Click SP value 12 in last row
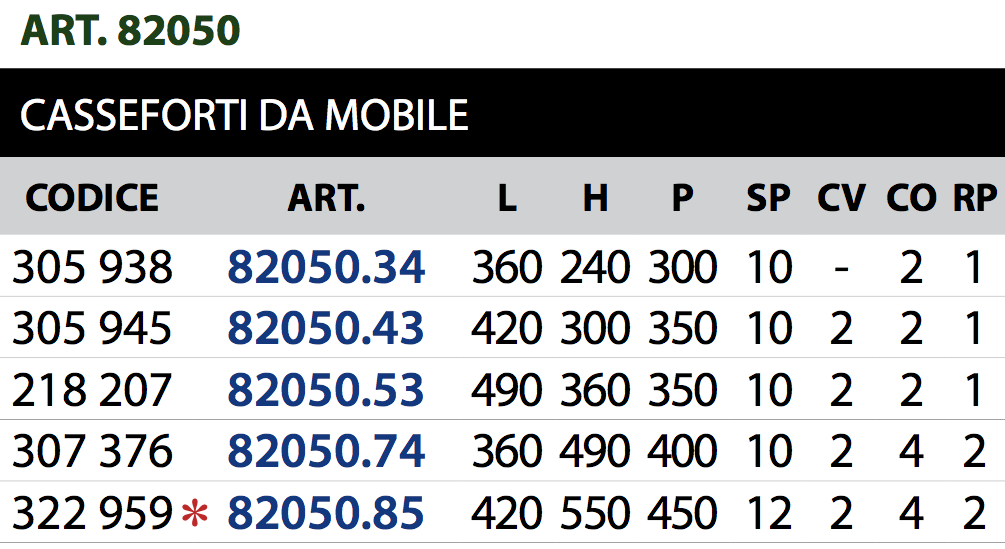1005x549 pixels. click(768, 514)
